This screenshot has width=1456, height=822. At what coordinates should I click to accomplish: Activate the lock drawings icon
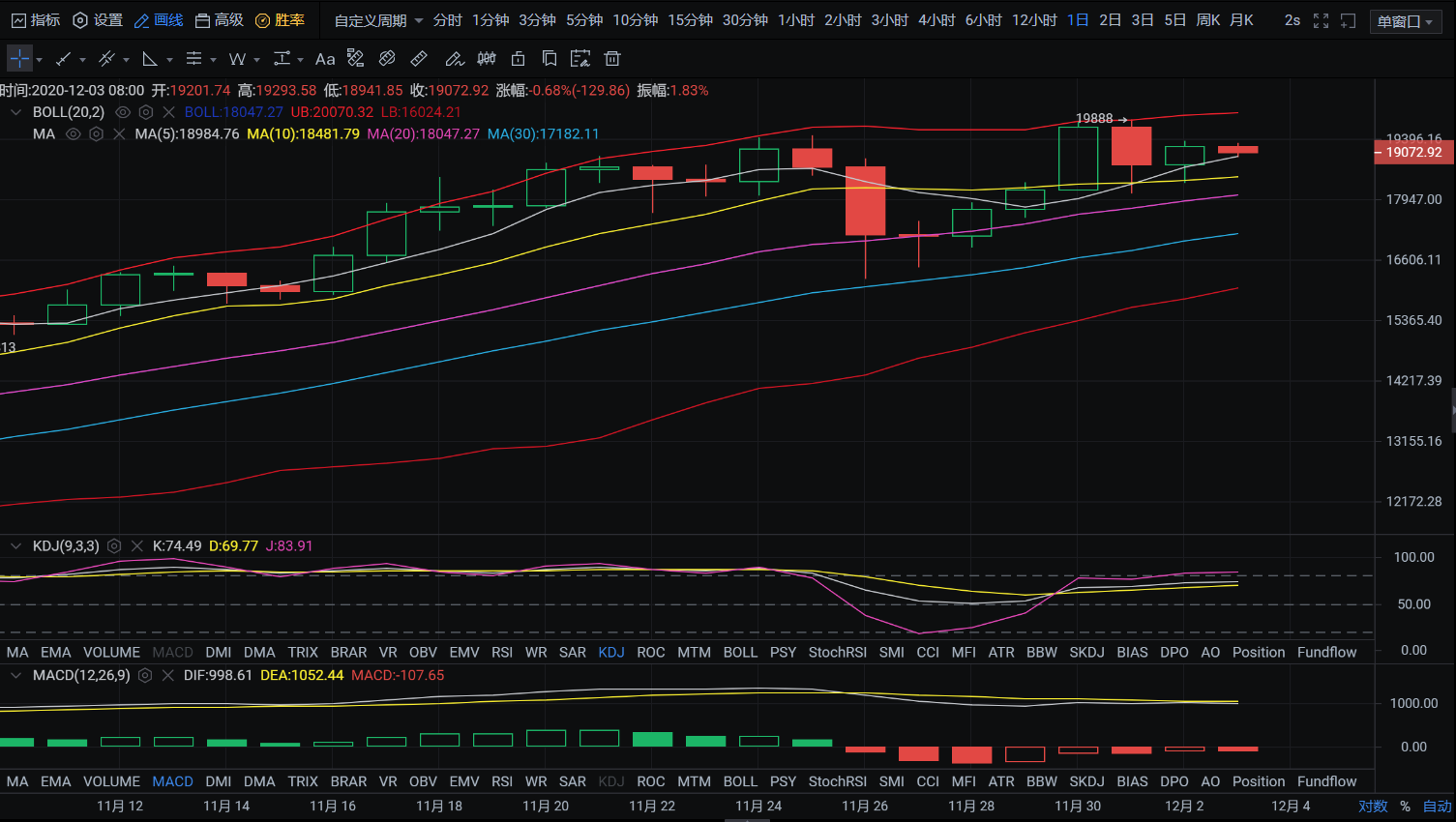(x=519, y=59)
